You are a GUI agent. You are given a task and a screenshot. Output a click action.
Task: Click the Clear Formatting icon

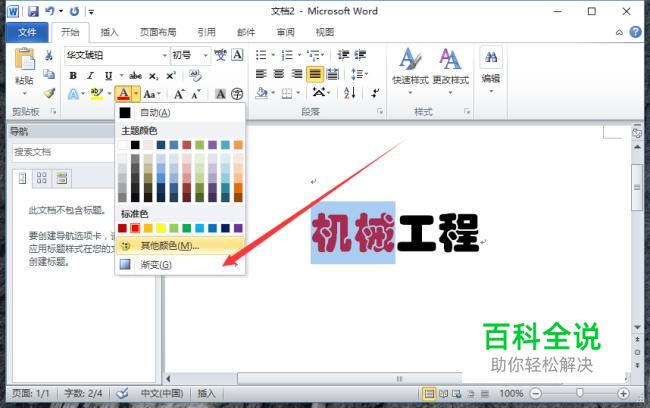[x=195, y=75]
